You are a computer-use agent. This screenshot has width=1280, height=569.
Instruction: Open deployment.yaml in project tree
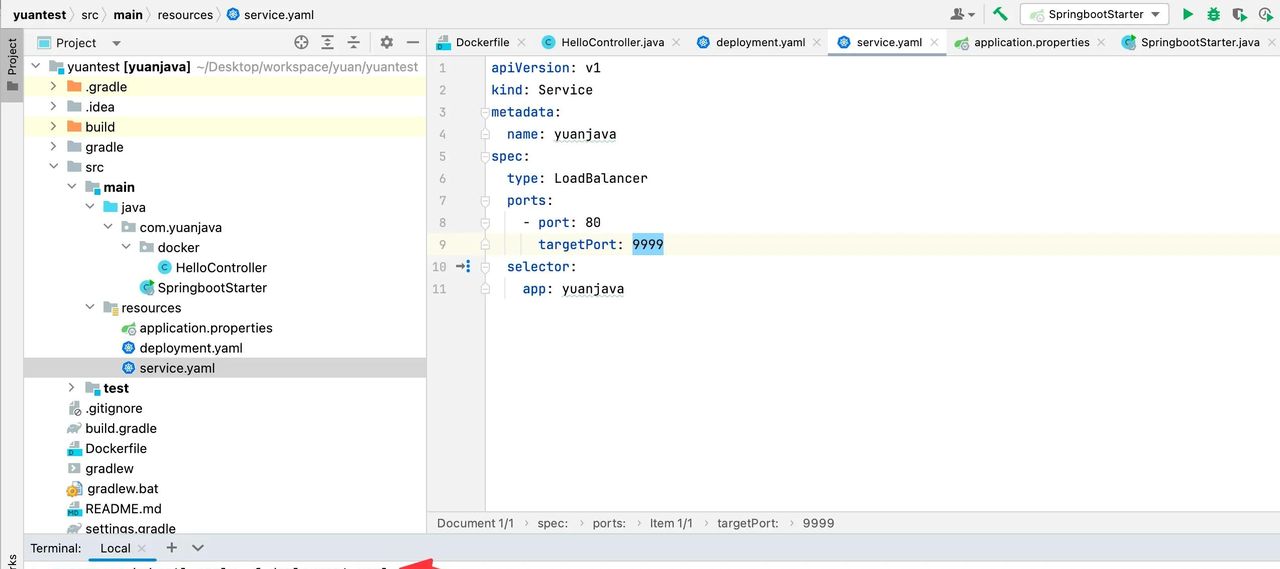click(191, 348)
